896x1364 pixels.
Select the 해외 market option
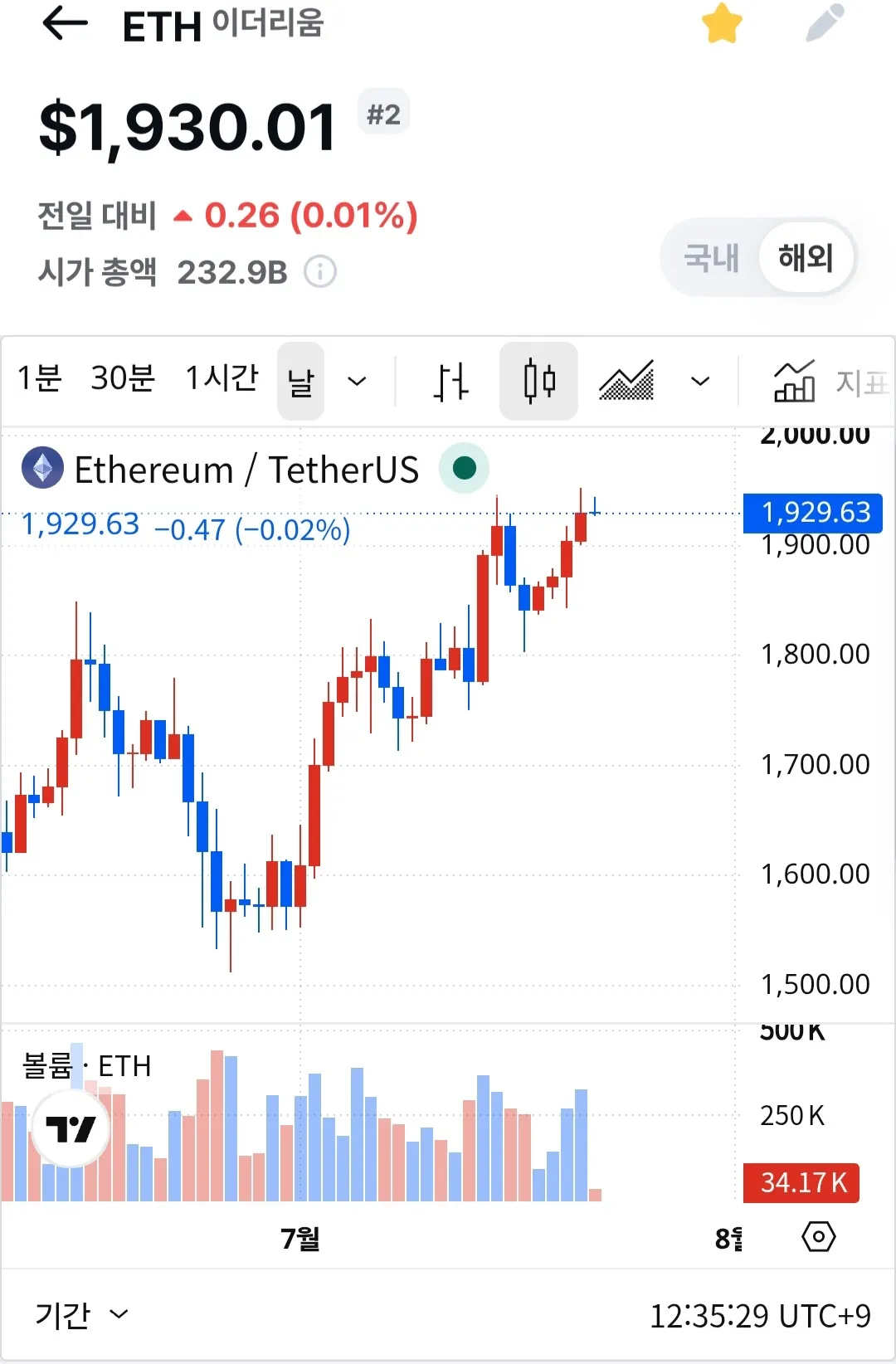click(x=806, y=258)
